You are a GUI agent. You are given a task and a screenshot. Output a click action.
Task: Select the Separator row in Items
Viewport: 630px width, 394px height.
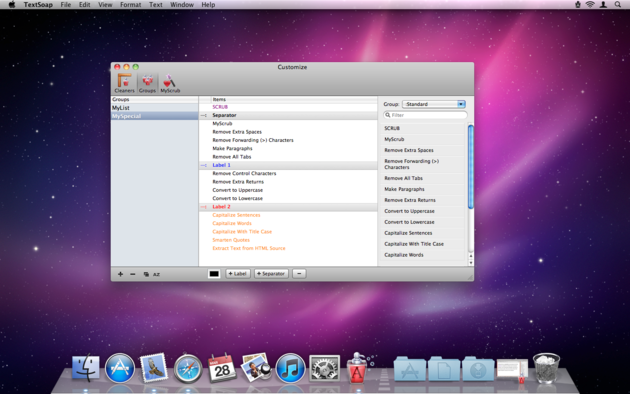(x=288, y=115)
